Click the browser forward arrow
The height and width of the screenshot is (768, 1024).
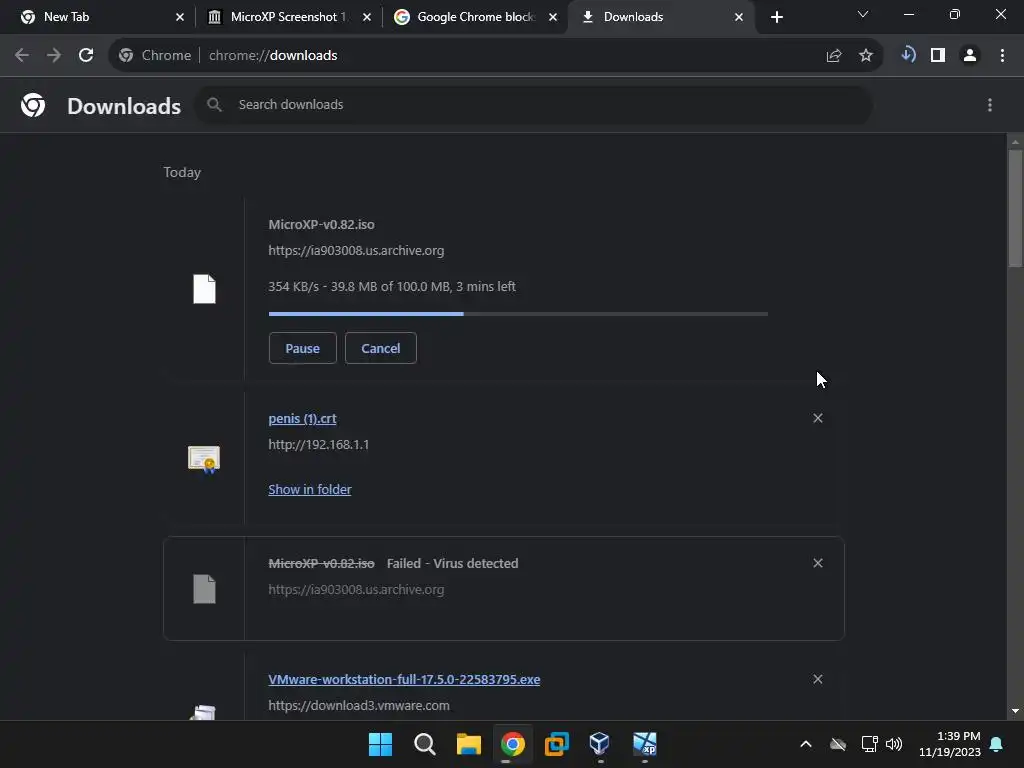(54, 56)
